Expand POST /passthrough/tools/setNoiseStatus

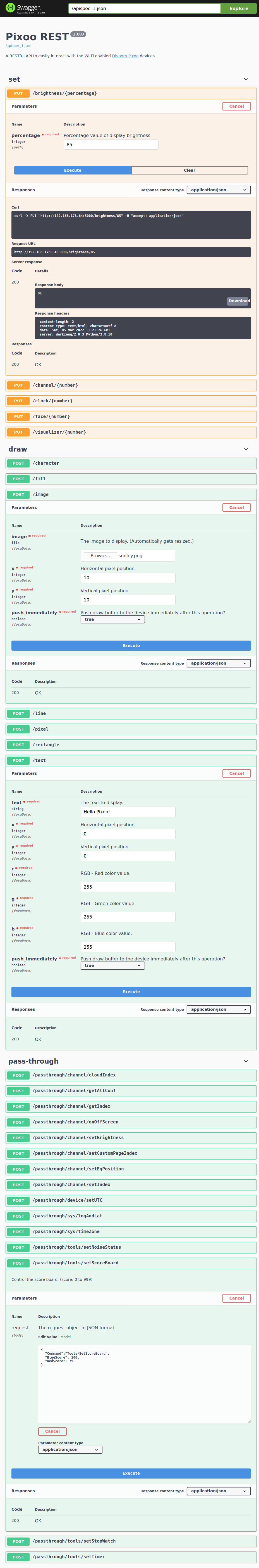(131, 1247)
